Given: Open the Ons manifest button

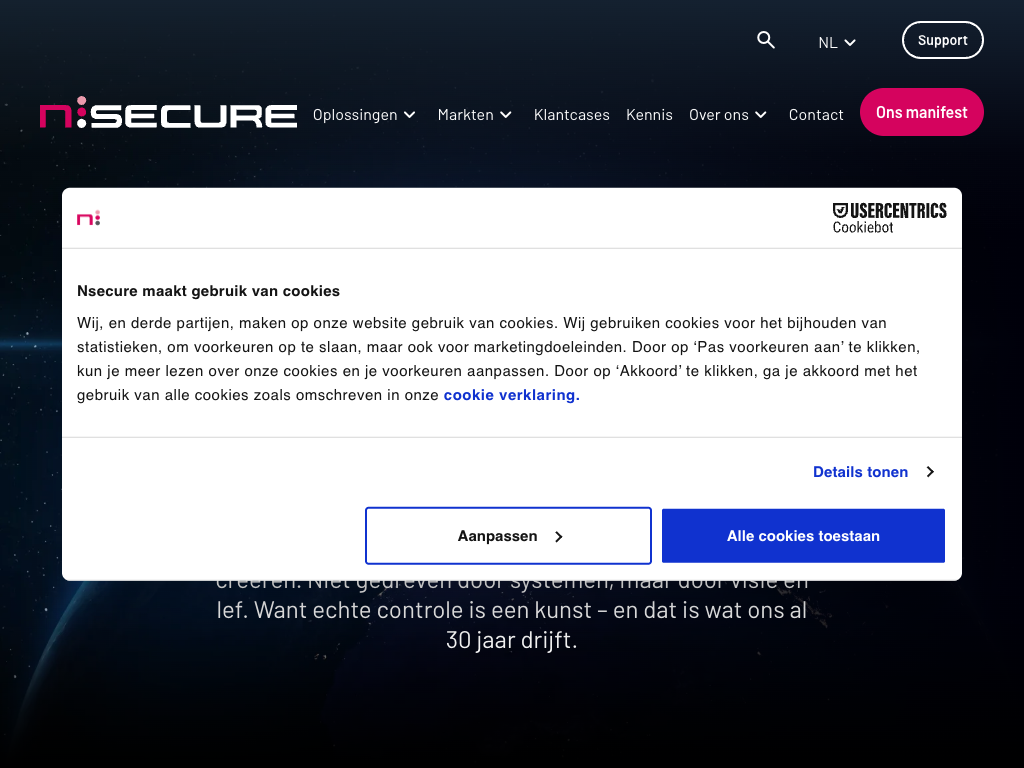Looking at the screenshot, I should 921,112.
